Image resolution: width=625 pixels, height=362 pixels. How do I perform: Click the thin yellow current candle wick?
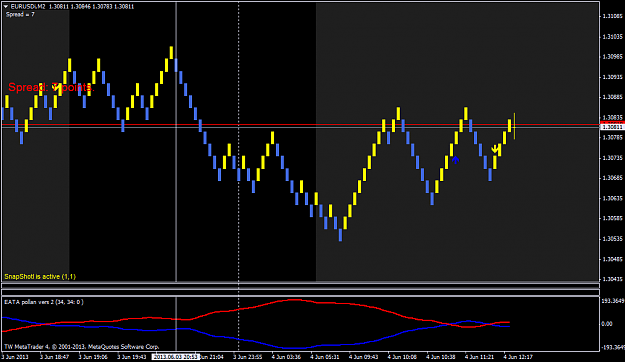click(515, 126)
